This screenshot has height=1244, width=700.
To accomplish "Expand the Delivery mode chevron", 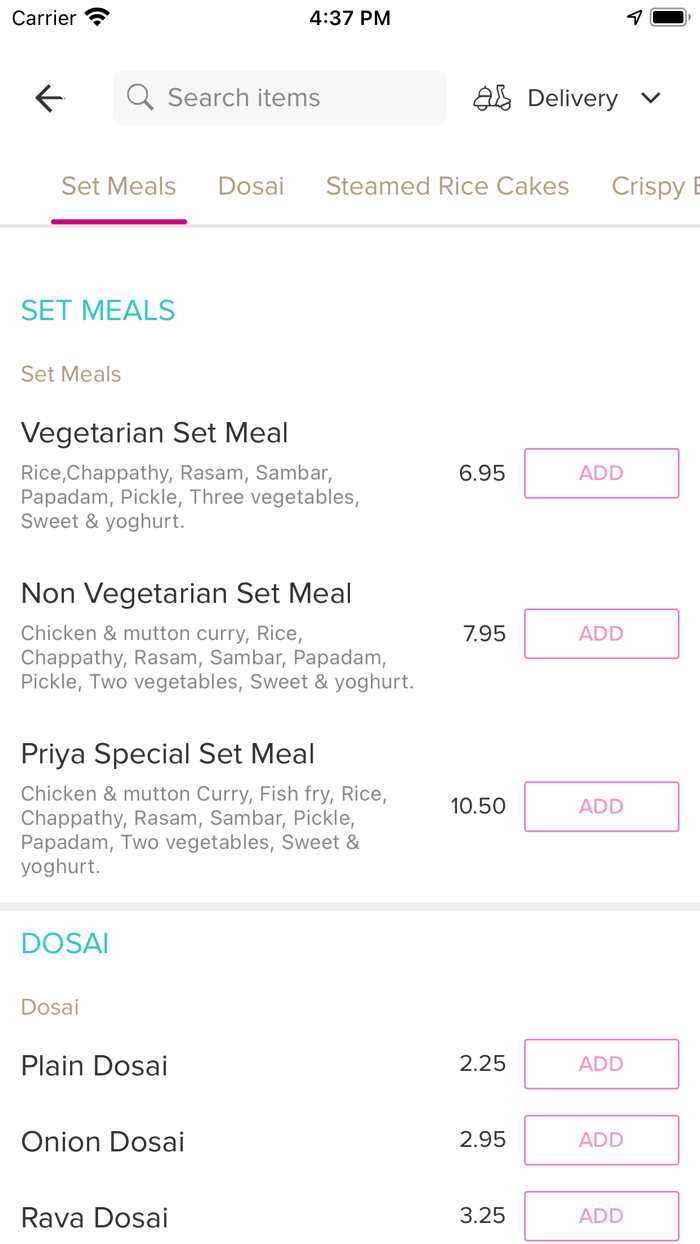I will [x=651, y=98].
